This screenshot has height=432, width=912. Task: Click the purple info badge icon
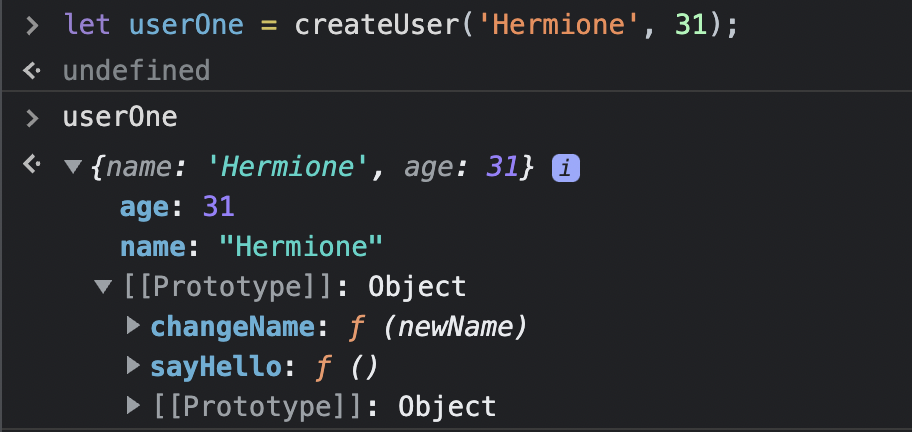pos(565,169)
